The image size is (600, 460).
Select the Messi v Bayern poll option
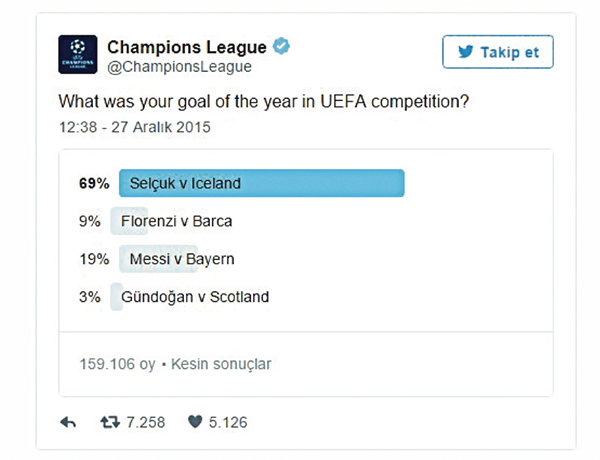pos(182,259)
